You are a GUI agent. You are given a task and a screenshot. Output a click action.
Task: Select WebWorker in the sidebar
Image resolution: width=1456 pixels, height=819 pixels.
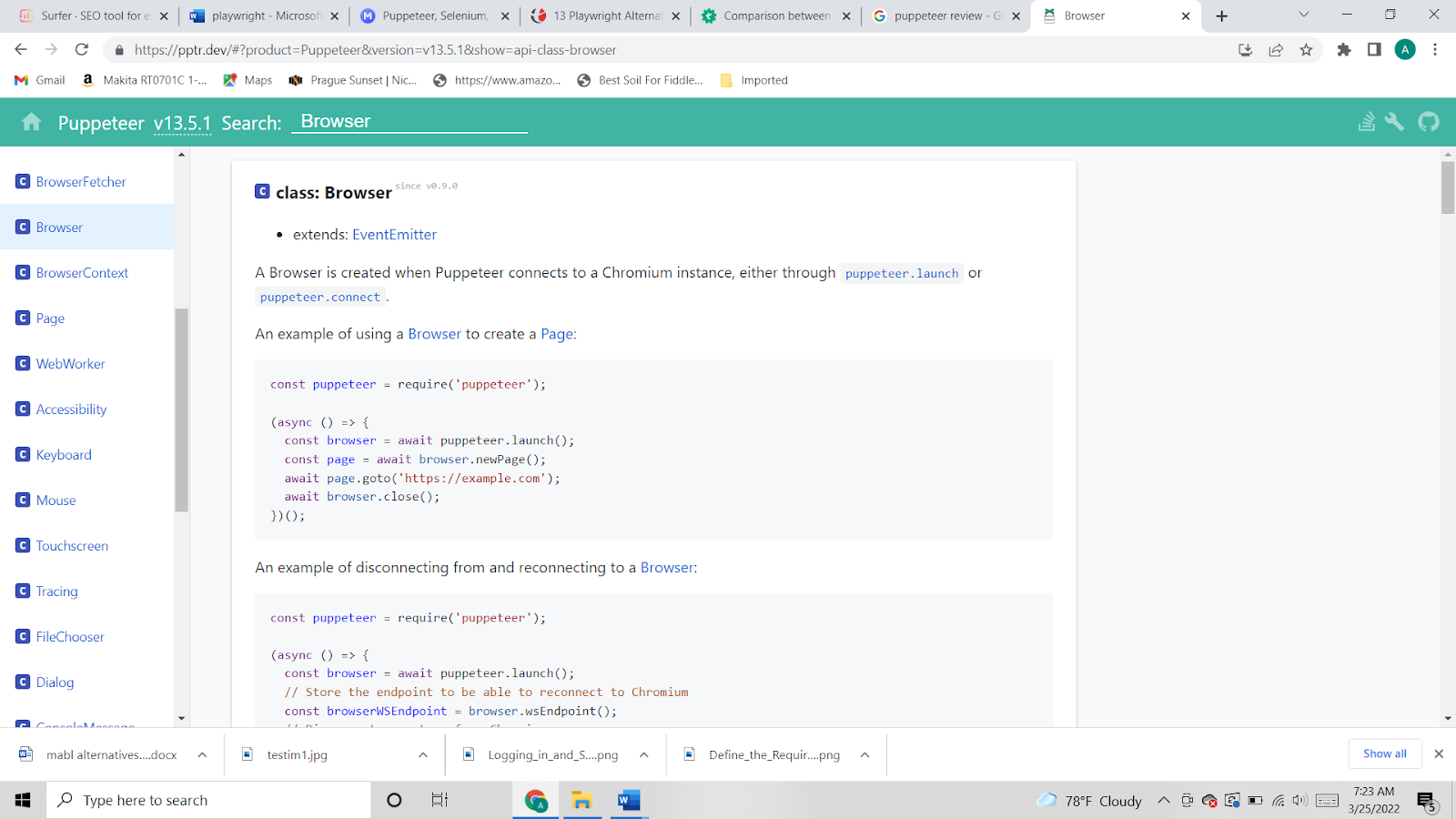tap(70, 363)
